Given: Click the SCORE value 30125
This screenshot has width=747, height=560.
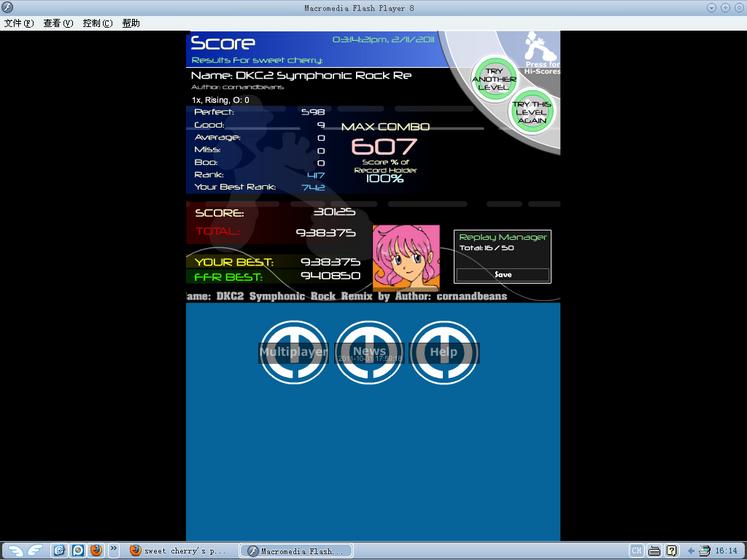Looking at the screenshot, I should 334,212.
